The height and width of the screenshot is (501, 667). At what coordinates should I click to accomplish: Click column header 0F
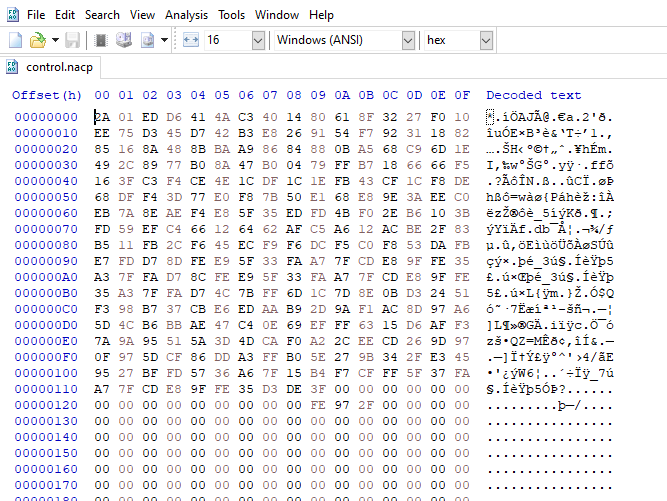462,95
